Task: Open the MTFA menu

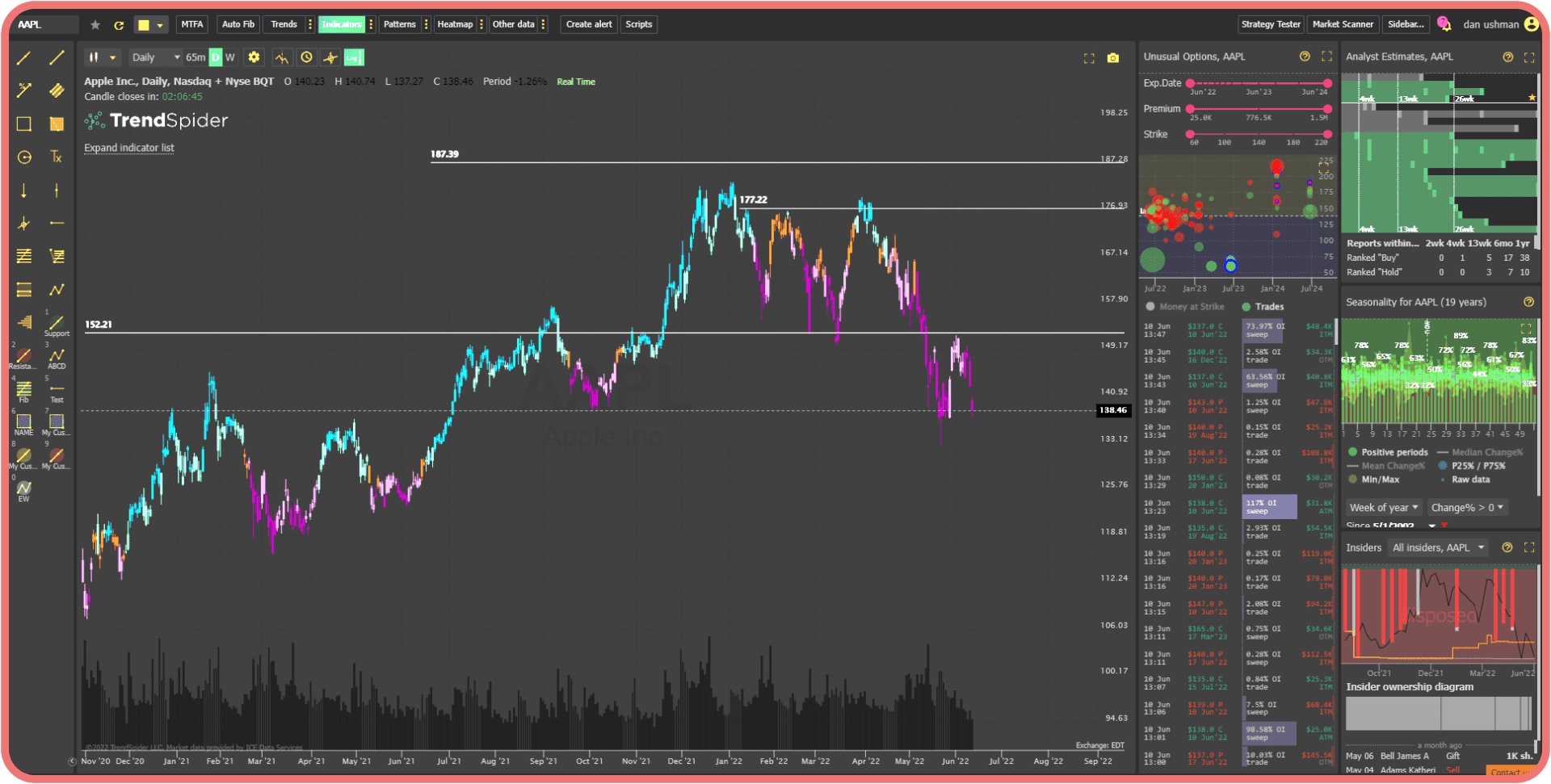Action: coord(192,24)
